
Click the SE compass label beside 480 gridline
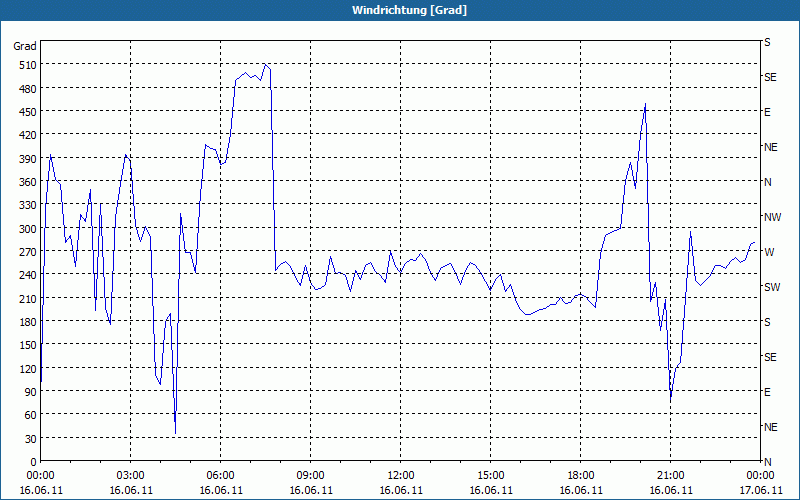[x=770, y=77]
